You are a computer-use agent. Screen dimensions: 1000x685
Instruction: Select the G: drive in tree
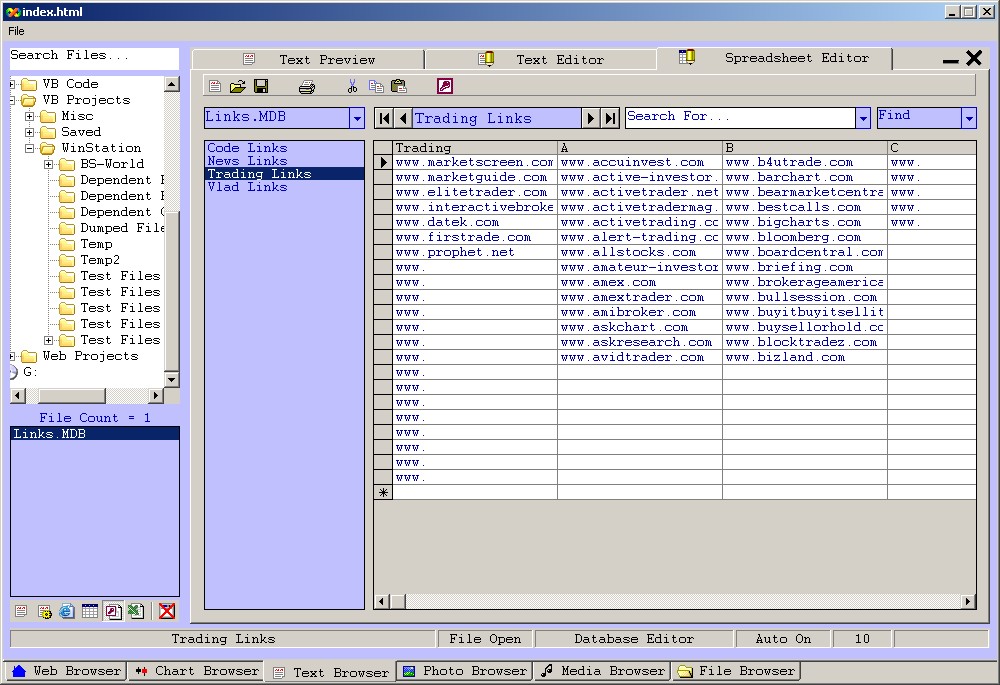[x=30, y=372]
